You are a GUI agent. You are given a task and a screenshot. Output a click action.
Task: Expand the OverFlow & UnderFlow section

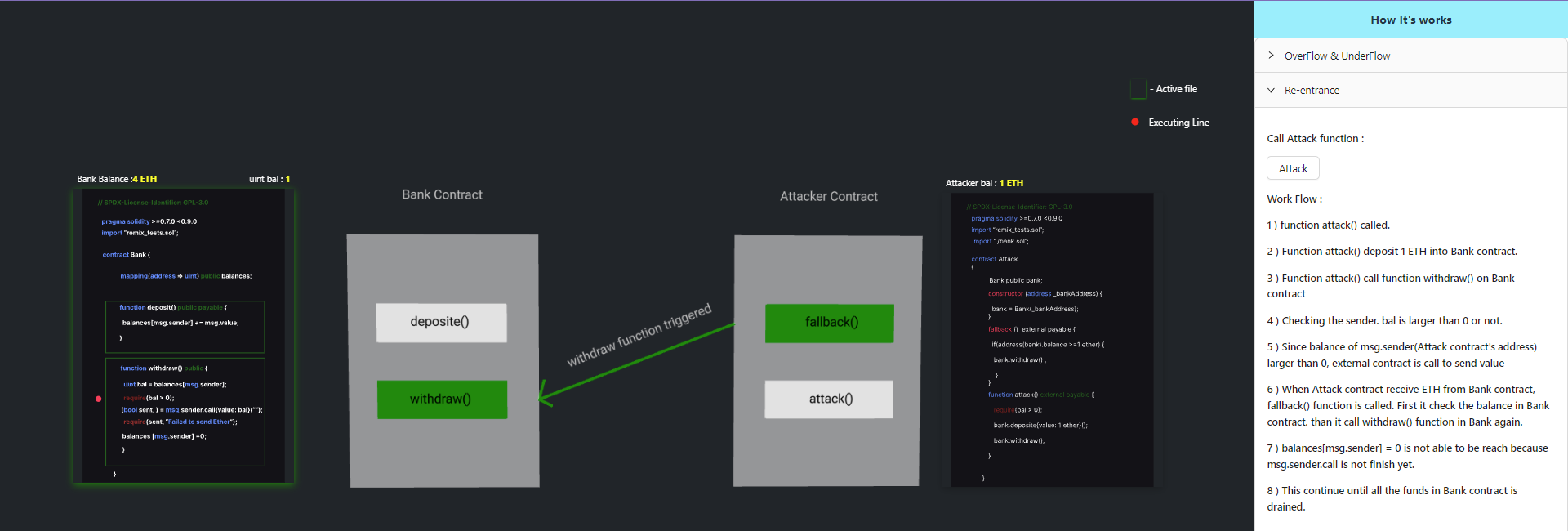(x=1337, y=56)
